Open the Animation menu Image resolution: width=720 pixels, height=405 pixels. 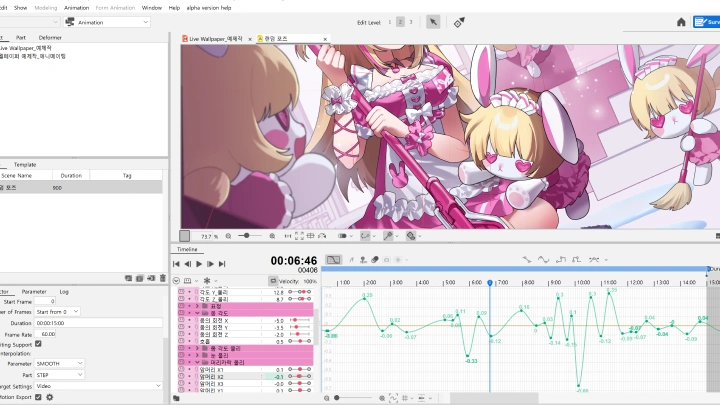pyautogui.click(x=76, y=8)
